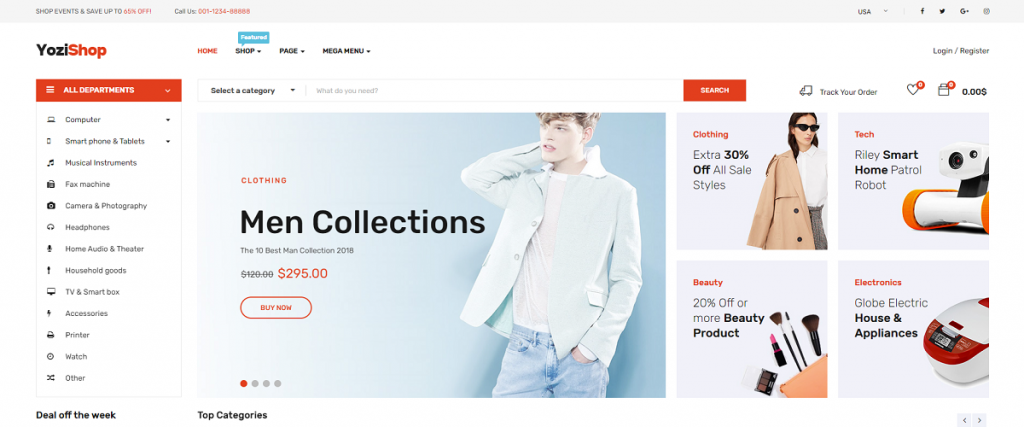Click the Track Your Order truck icon

pos(806,91)
